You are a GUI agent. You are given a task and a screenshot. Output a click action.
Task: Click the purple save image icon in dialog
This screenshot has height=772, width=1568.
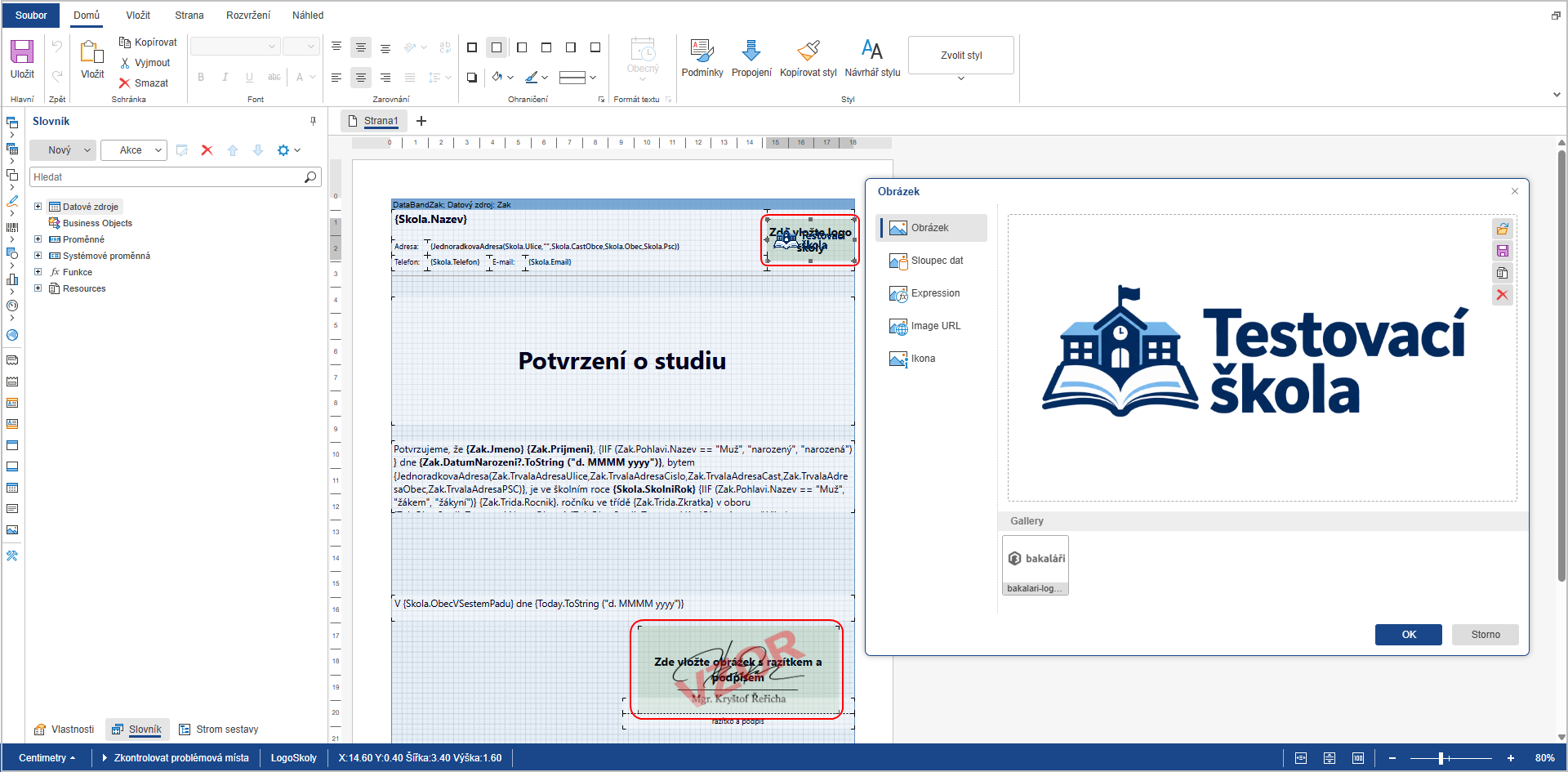tap(1503, 251)
